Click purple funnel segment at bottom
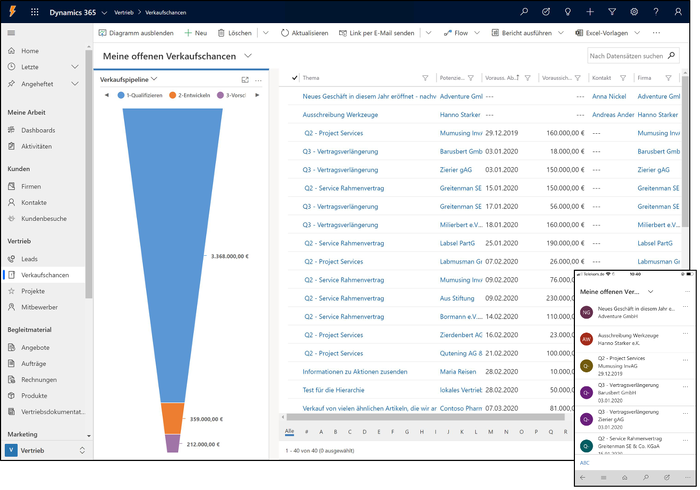 click(x=172, y=444)
